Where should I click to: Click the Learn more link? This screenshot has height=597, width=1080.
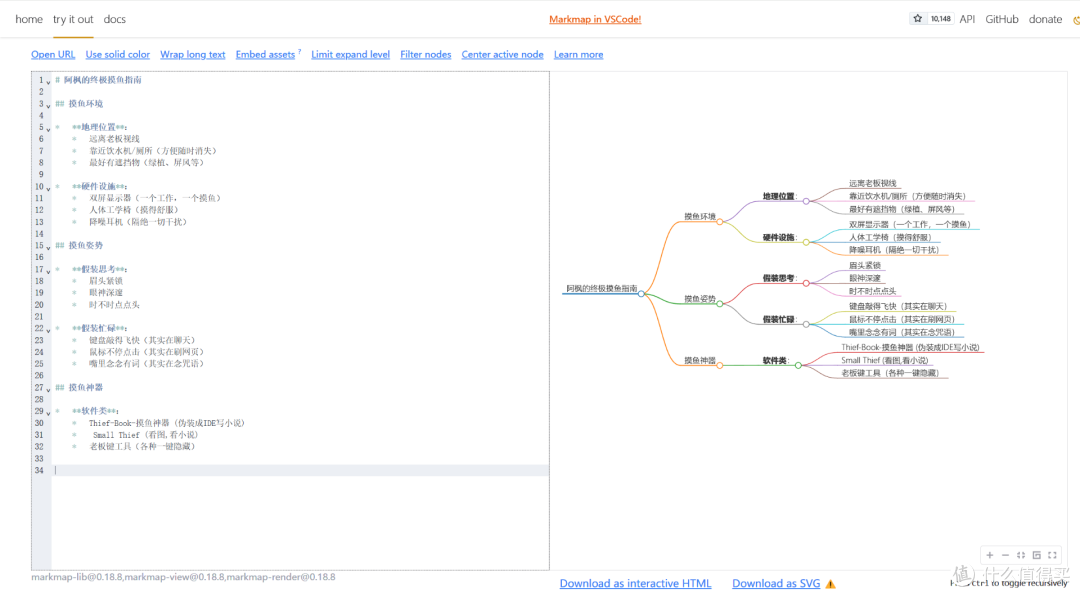(x=579, y=54)
